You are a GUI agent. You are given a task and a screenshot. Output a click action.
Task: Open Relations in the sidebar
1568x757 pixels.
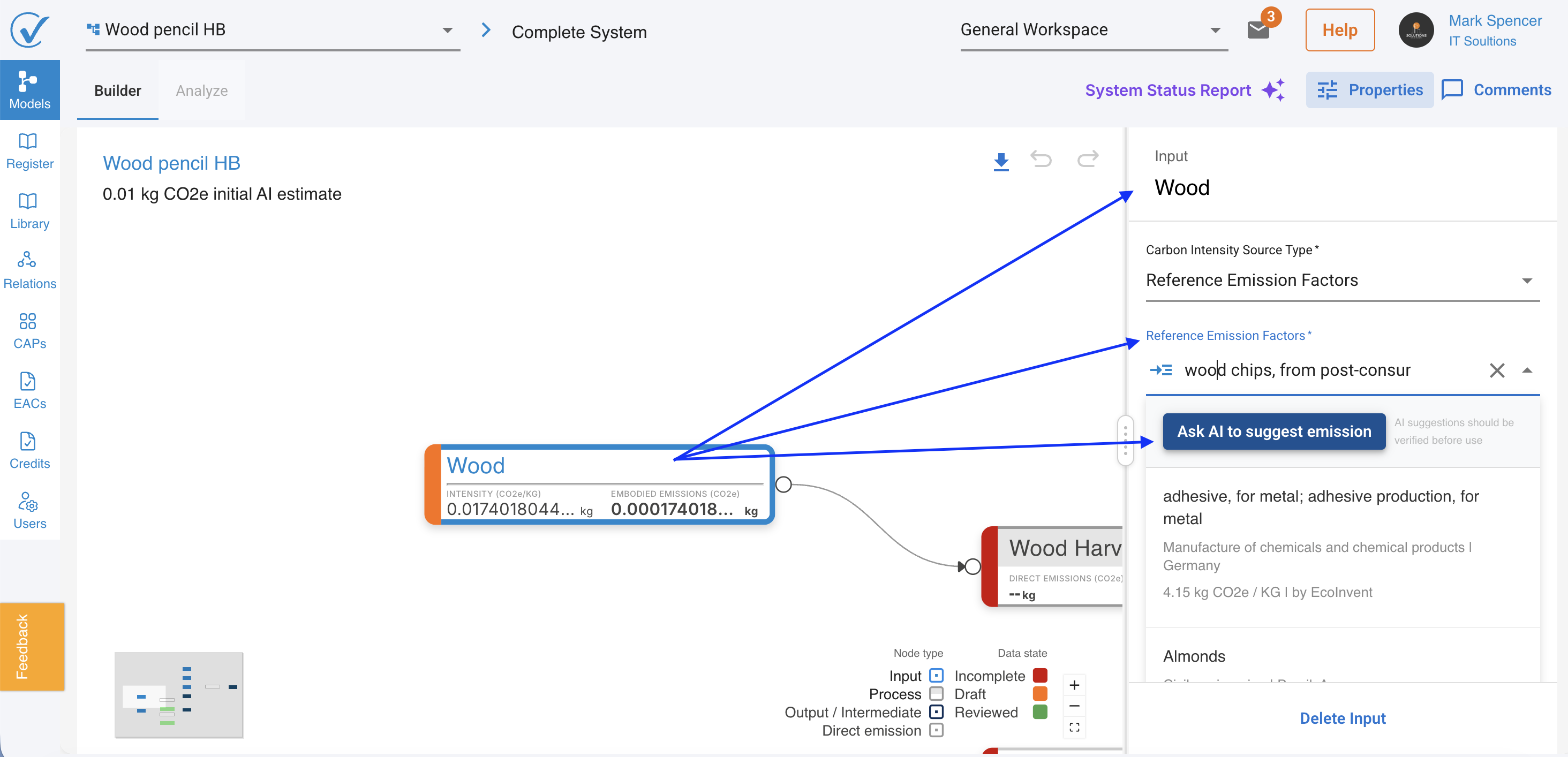[x=30, y=270]
